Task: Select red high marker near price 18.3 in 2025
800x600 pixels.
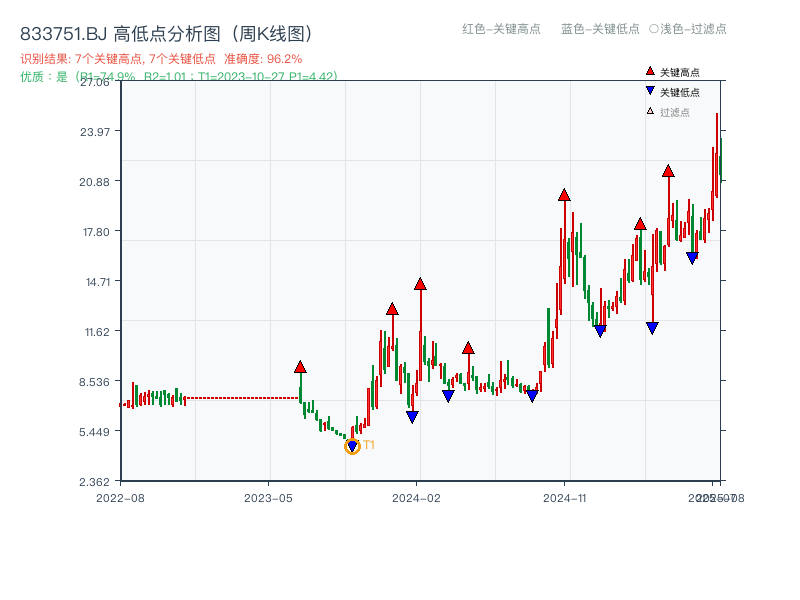Action: click(x=640, y=223)
